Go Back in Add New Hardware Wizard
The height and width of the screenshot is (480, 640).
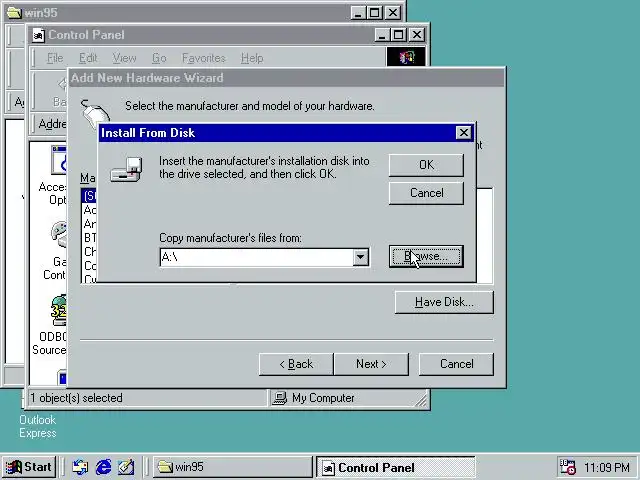tap(296, 364)
